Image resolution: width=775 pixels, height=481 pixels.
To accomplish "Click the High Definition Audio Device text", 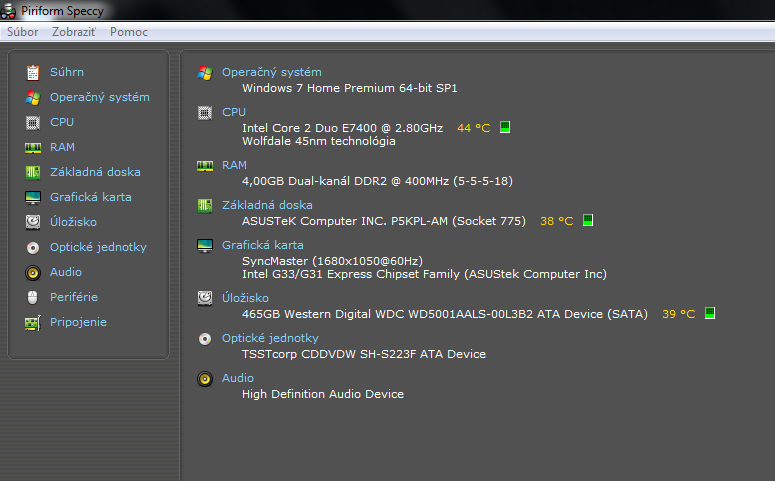I will coord(323,394).
